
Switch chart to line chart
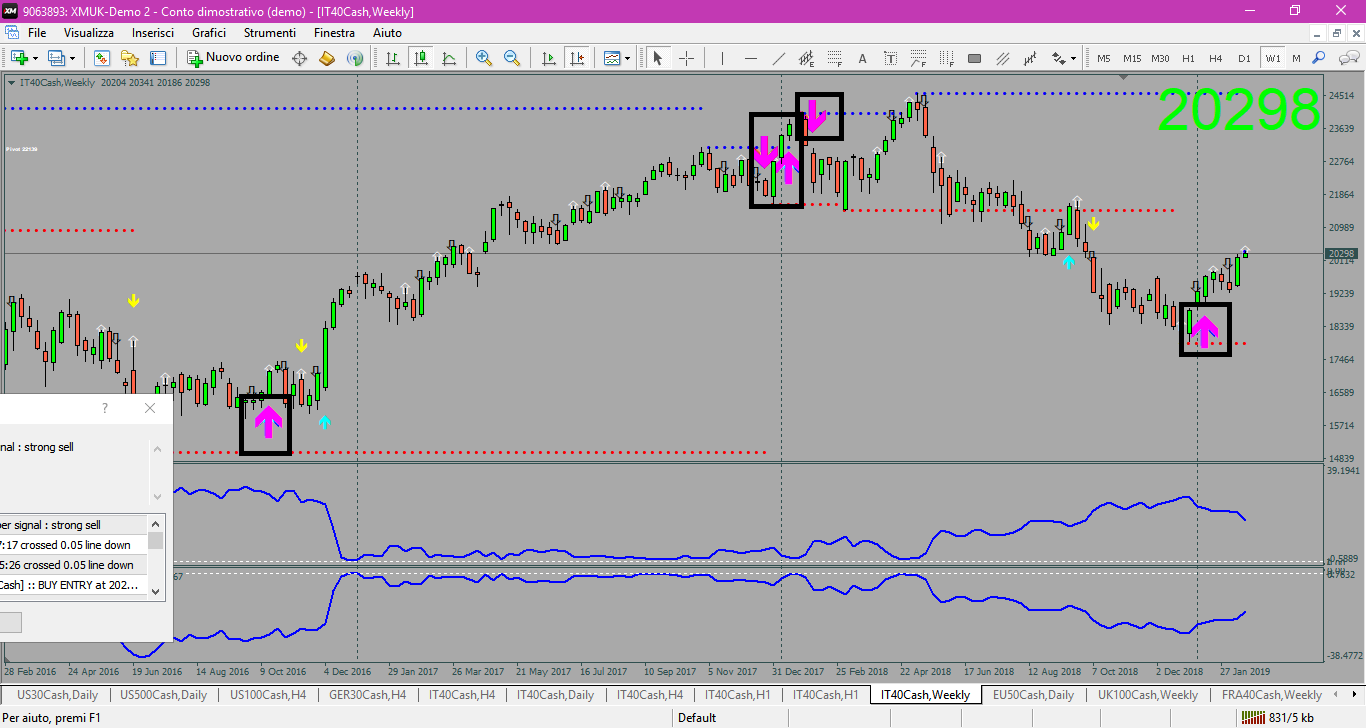point(449,58)
